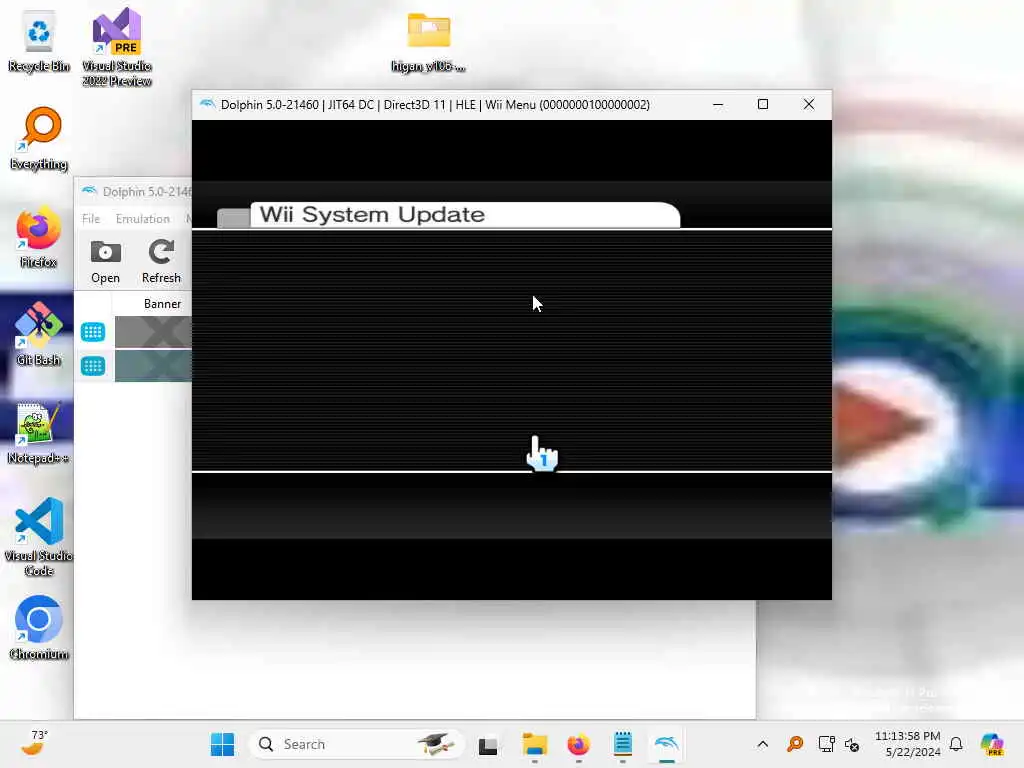The width and height of the screenshot is (1024, 768).
Task: Open File Explorer from the taskbar
Action: (534, 744)
